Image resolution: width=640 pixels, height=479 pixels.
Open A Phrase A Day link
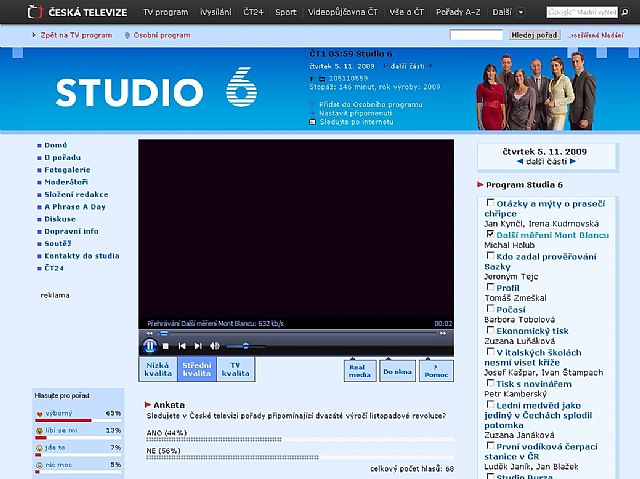coord(75,207)
